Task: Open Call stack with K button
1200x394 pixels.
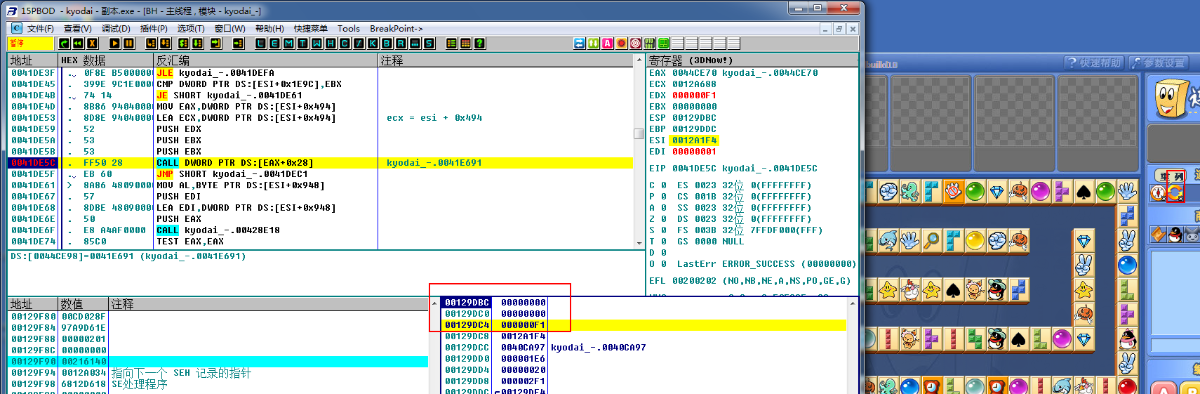Action: tap(372, 43)
